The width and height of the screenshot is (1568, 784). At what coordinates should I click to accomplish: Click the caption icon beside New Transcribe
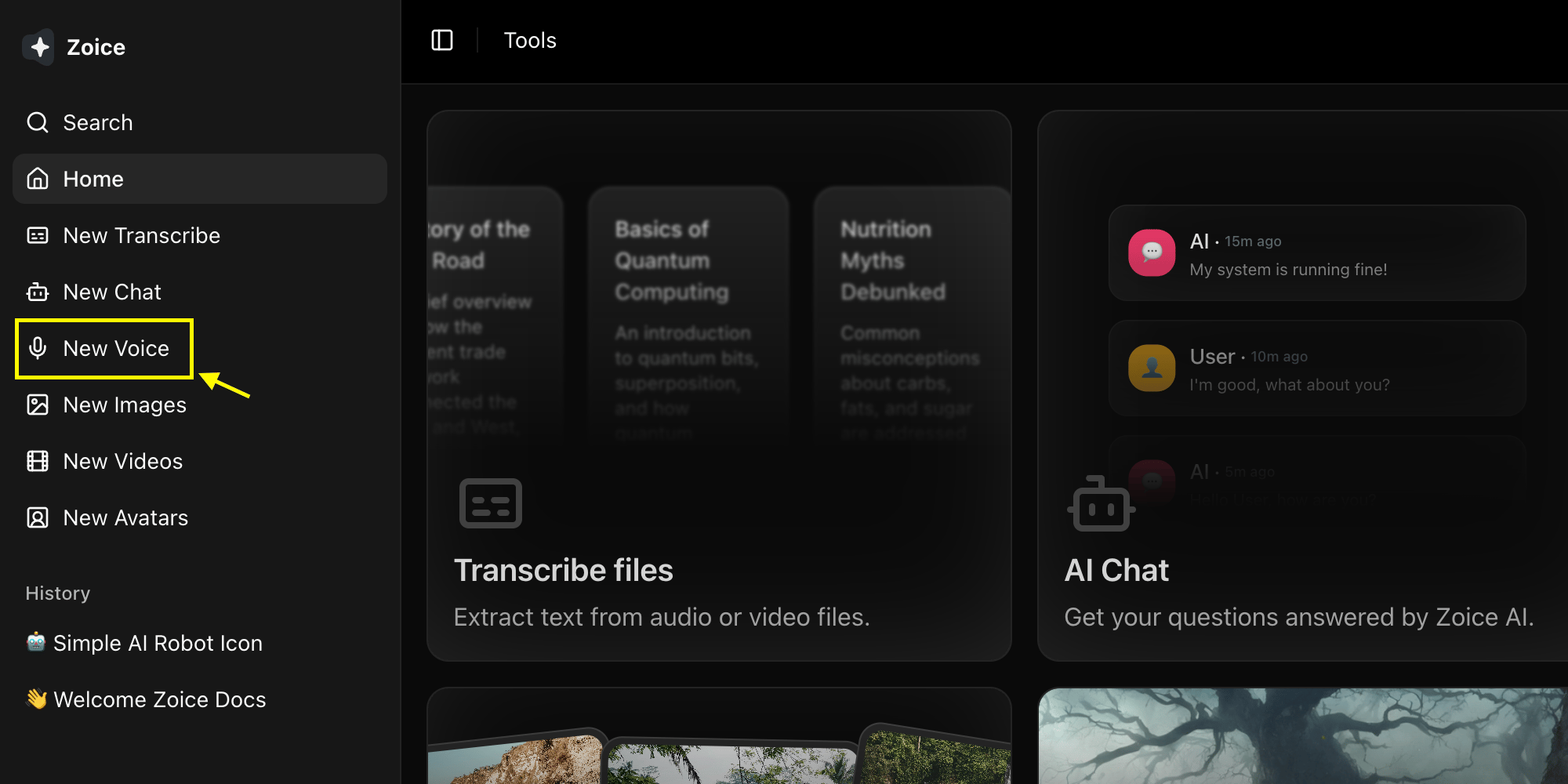click(38, 235)
